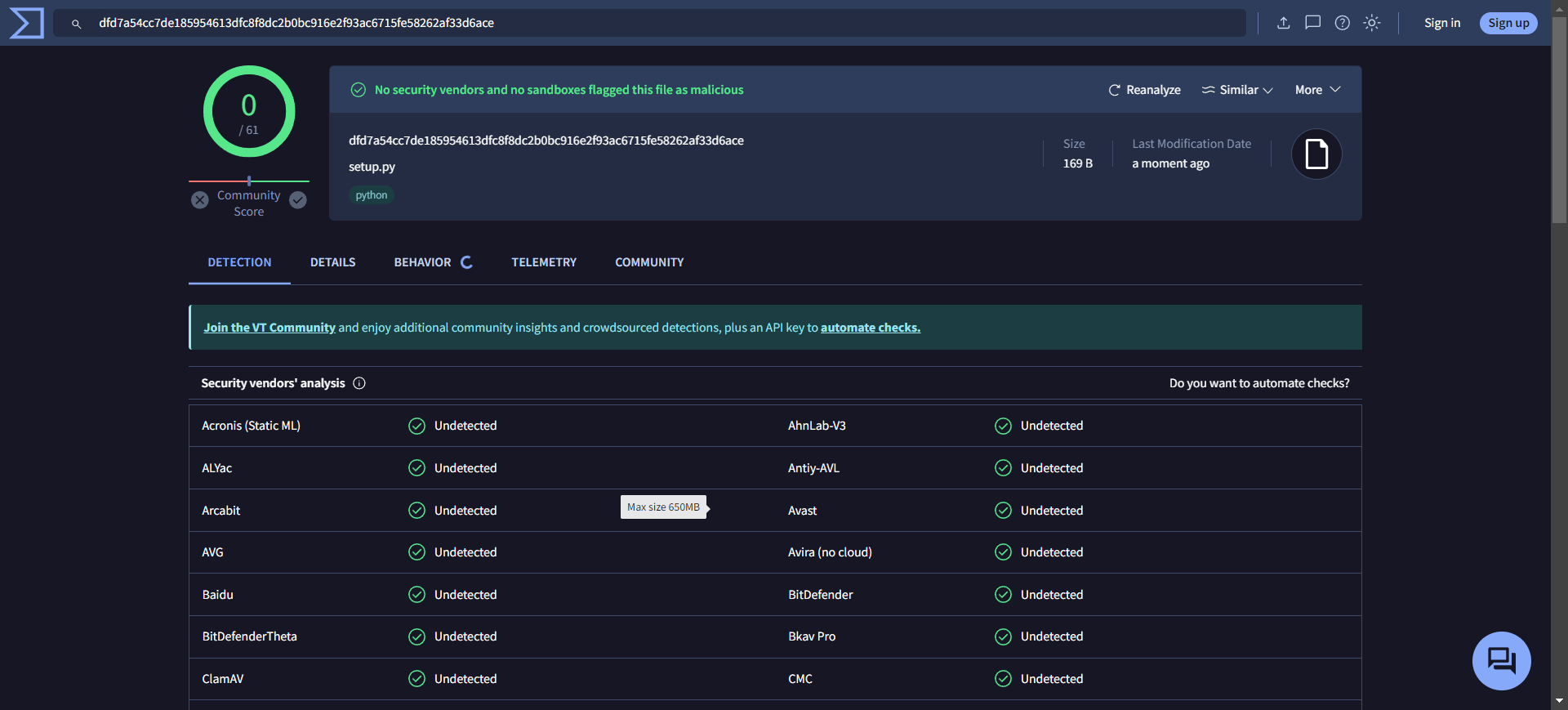Click BitDefender undetected check icon

pyautogui.click(x=1004, y=595)
